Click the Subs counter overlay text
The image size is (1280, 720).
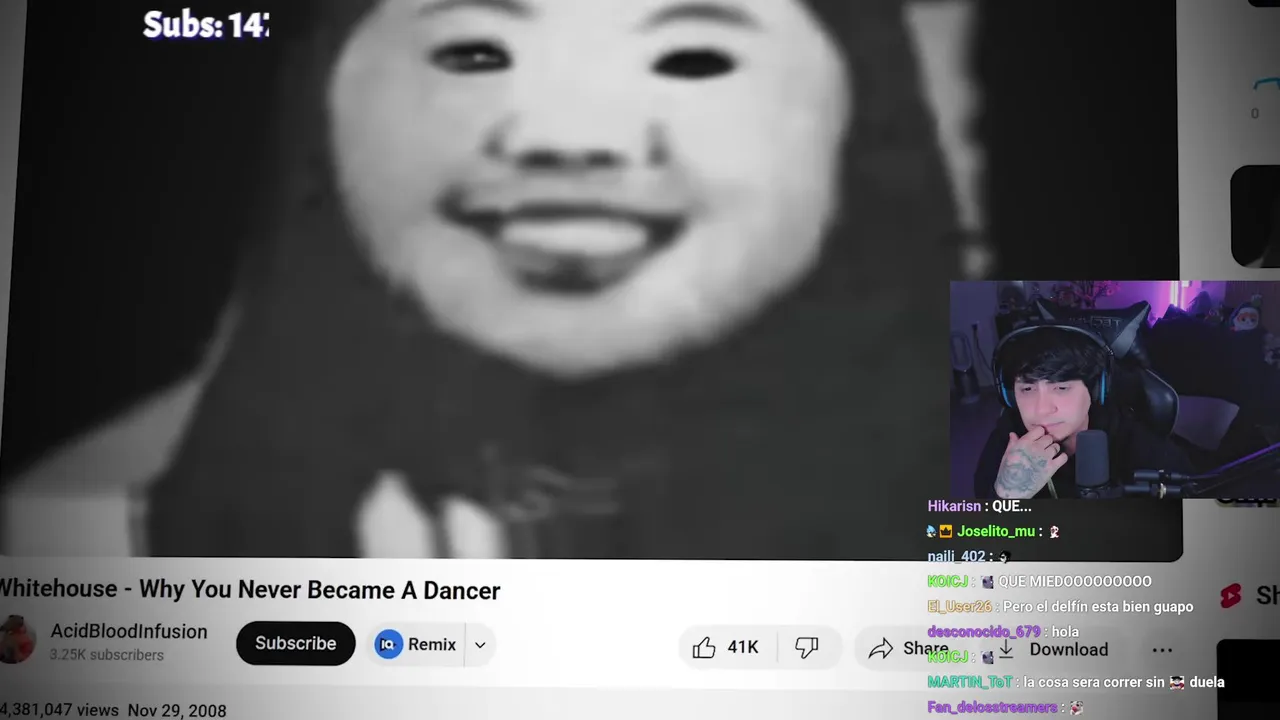[x=206, y=24]
